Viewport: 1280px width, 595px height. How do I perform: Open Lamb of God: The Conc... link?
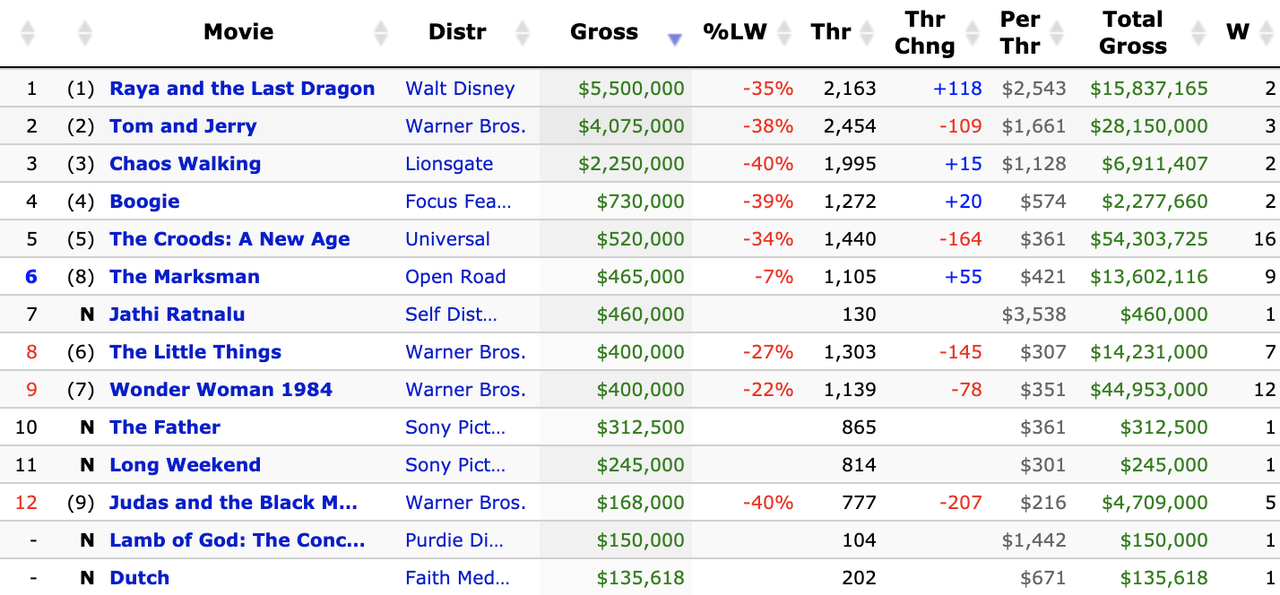(237, 540)
